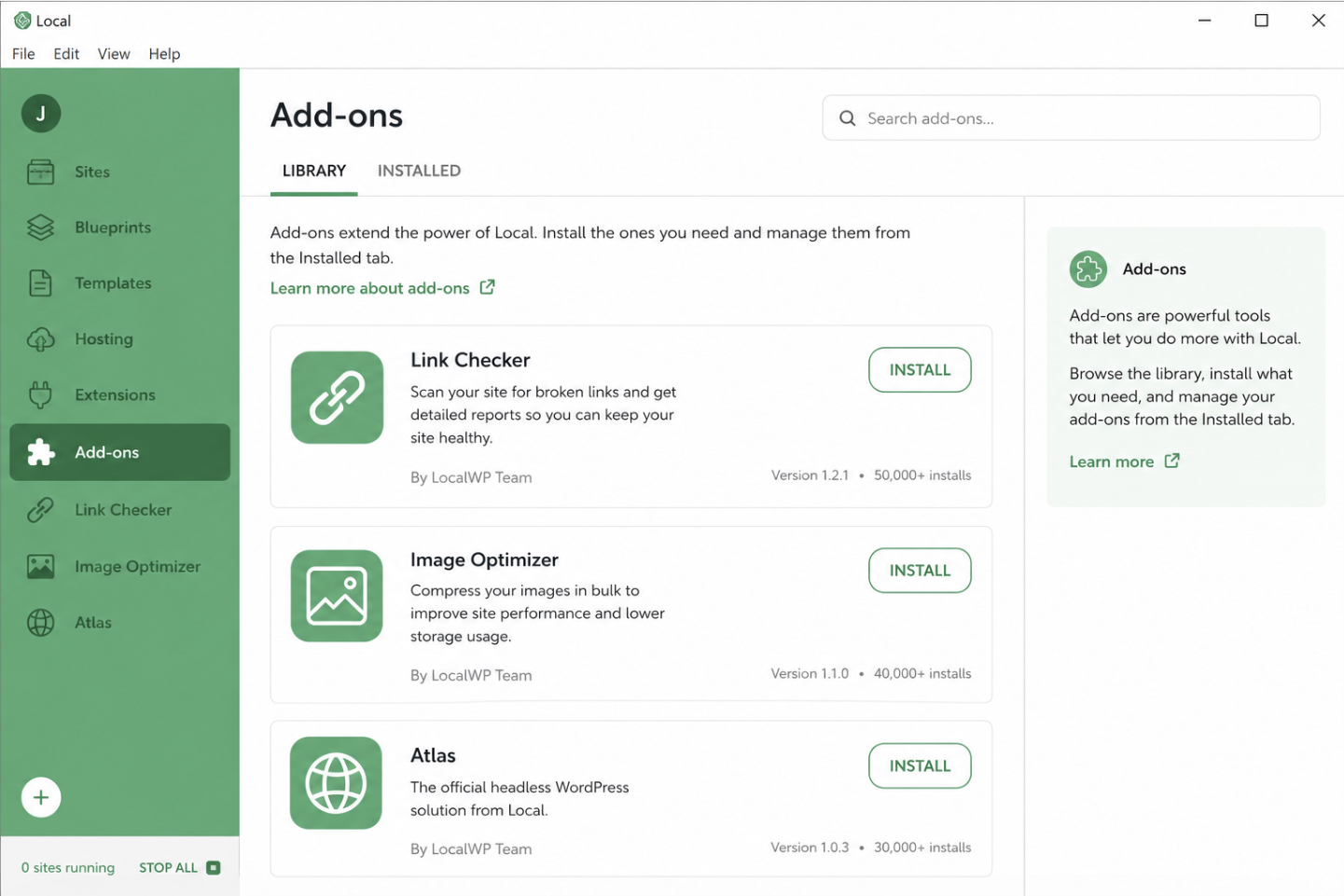Add a new site with plus button
Screen dimensions: 1344x896
click(41, 797)
